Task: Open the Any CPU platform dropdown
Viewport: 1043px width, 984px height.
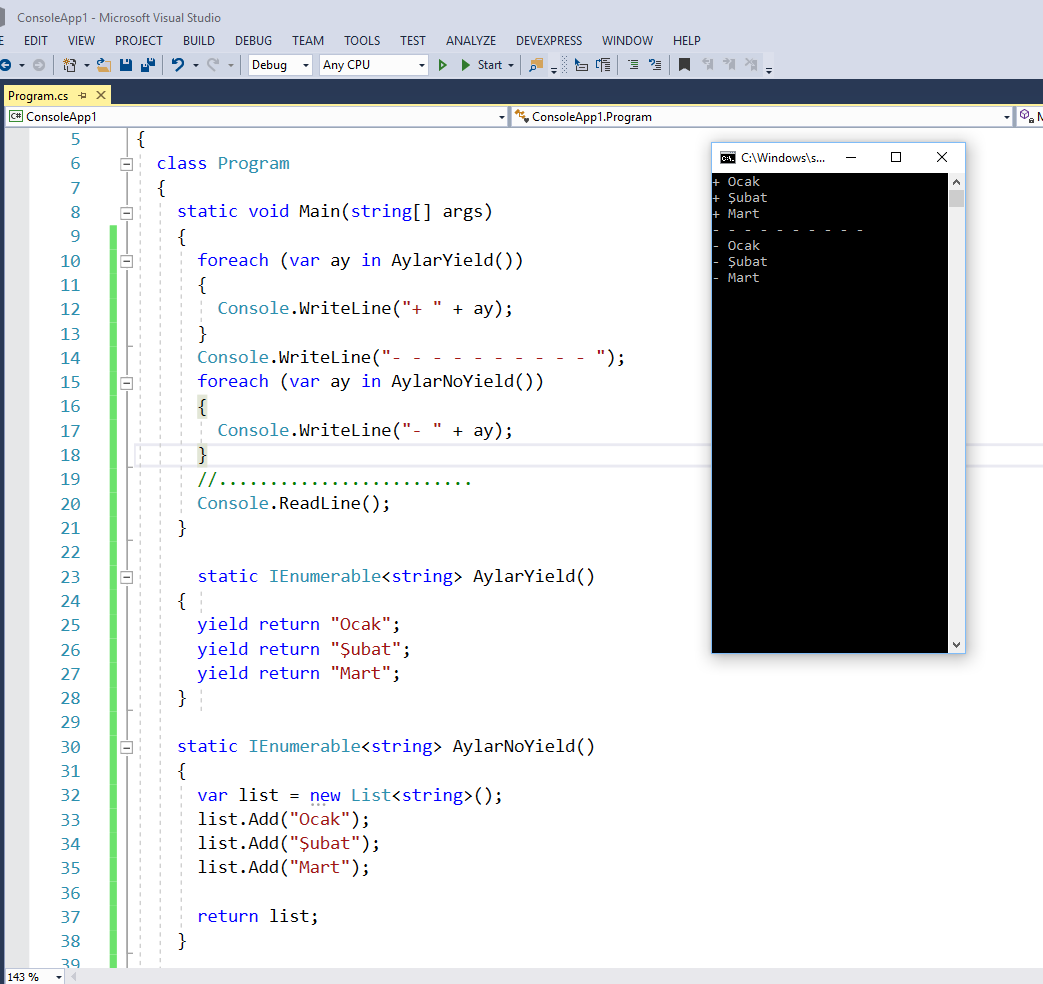Action: pos(424,64)
